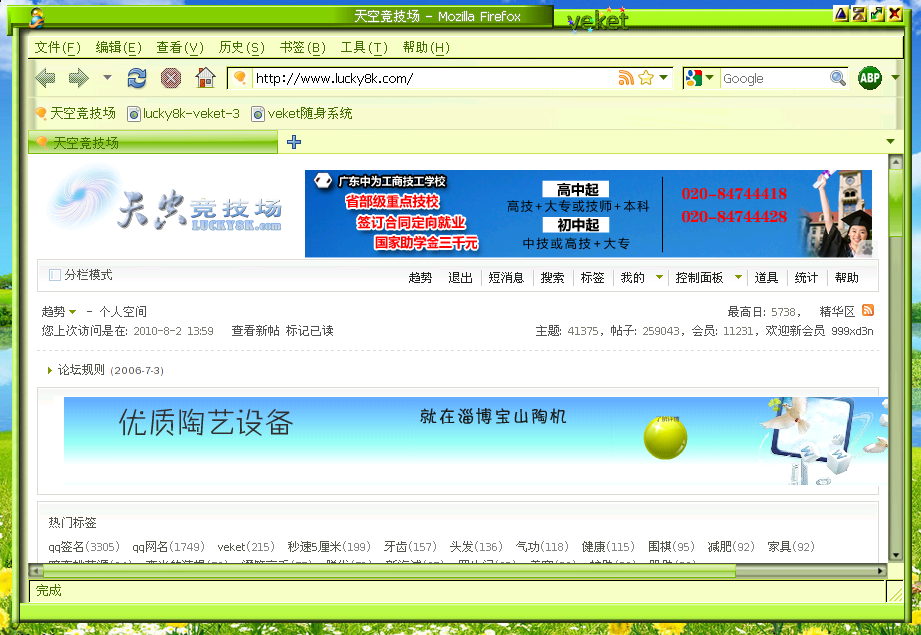Open a new tab with plus icon
The image size is (921, 635).
click(294, 142)
